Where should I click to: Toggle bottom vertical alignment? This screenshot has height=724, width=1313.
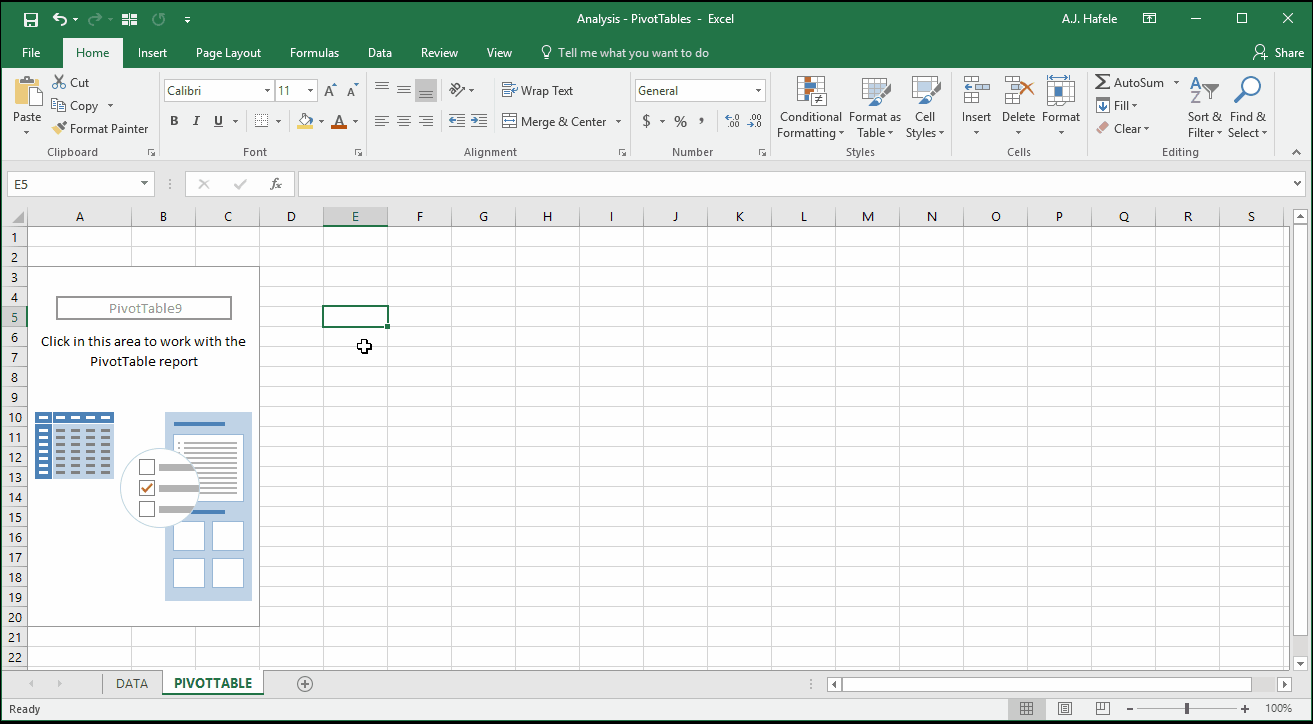point(426,90)
